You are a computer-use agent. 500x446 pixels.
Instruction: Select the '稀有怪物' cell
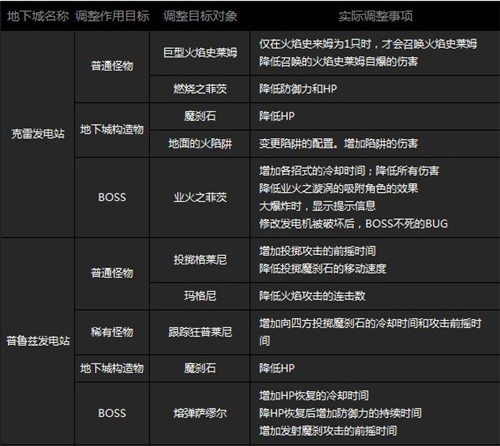(112, 332)
